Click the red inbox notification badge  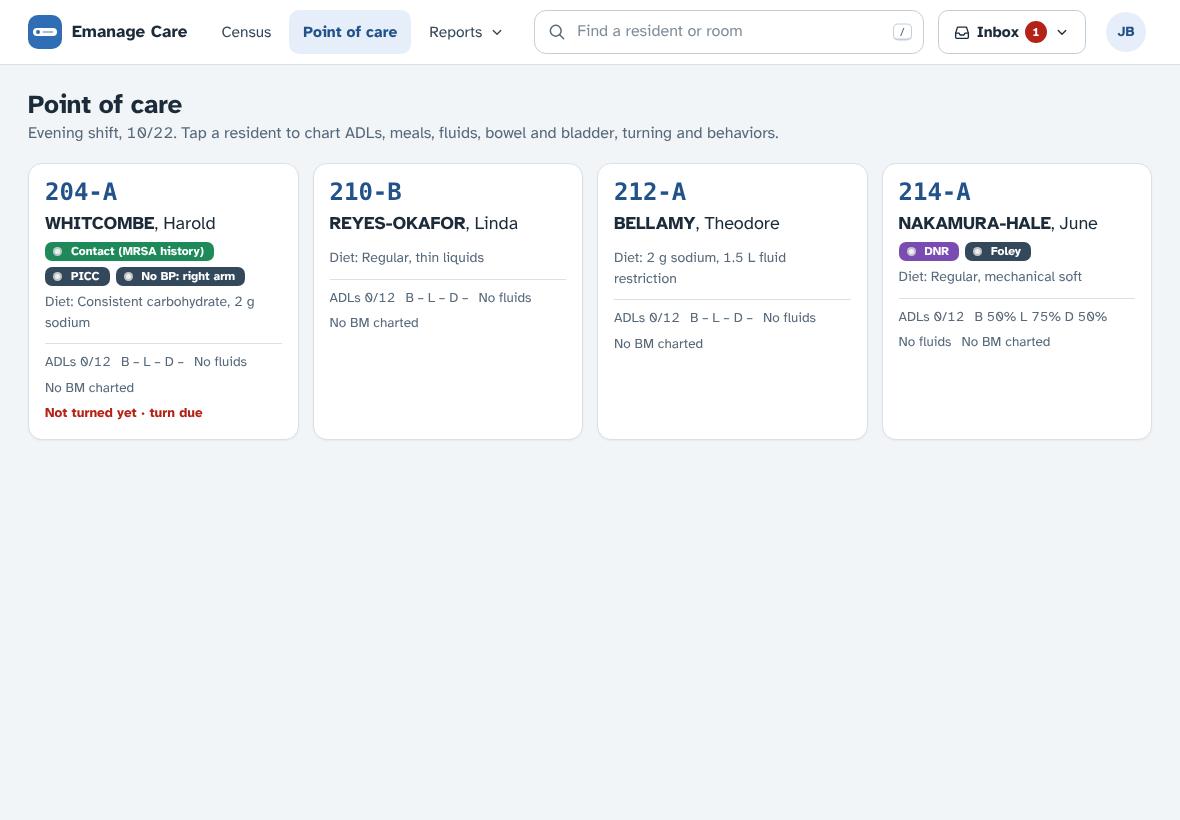(x=1036, y=32)
